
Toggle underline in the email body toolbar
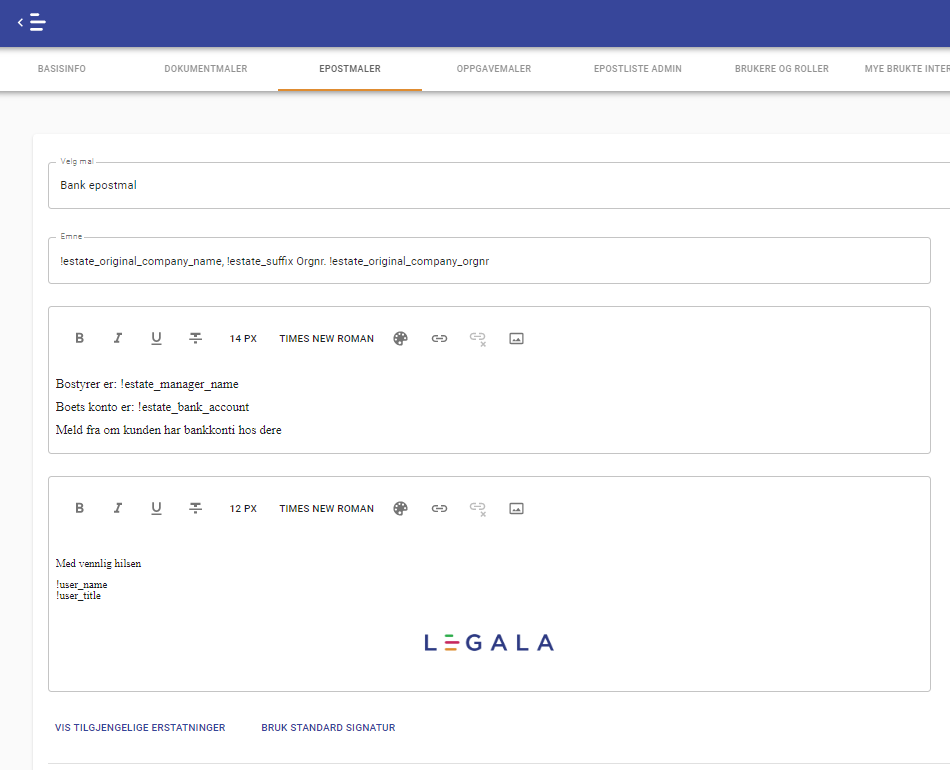pyautogui.click(x=156, y=338)
